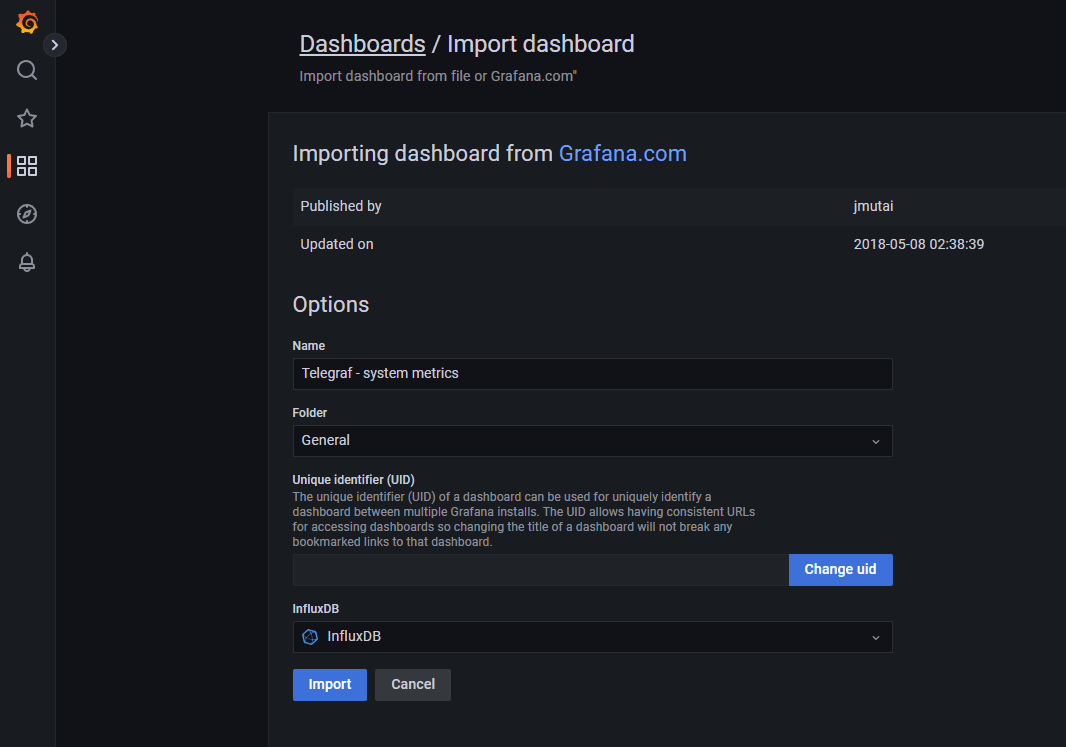The image size is (1066, 747).
Task: Click the Import dashboard from file subtitle
Action: point(438,76)
